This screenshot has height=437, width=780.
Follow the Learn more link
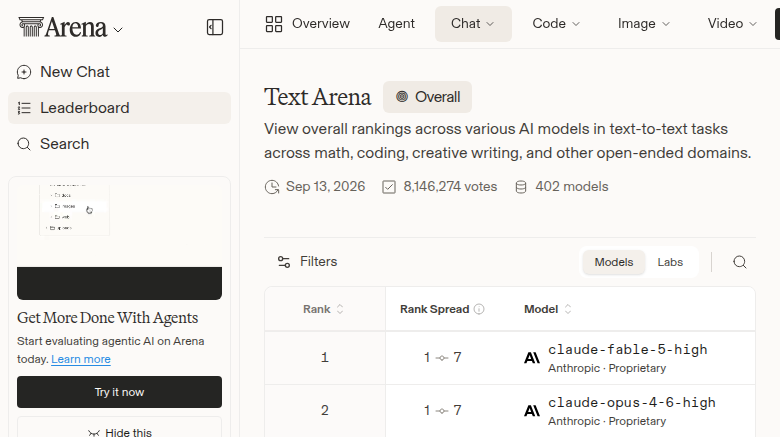(81, 359)
